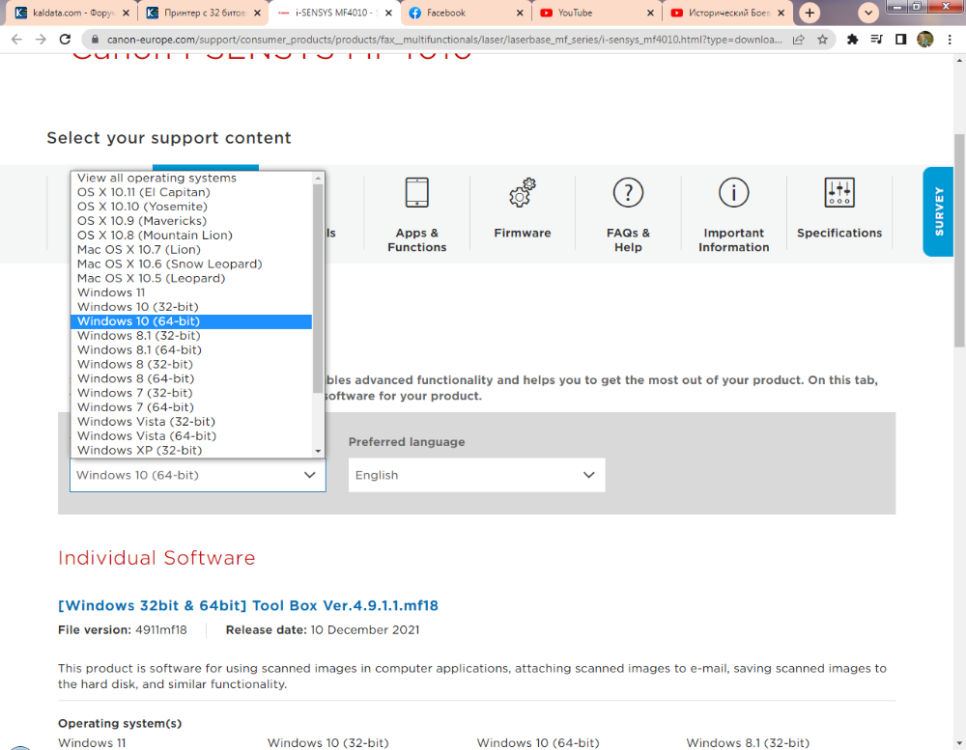Choose OS X 10.9 (Mavericks)
The width and height of the screenshot is (966, 750).
[191, 221]
